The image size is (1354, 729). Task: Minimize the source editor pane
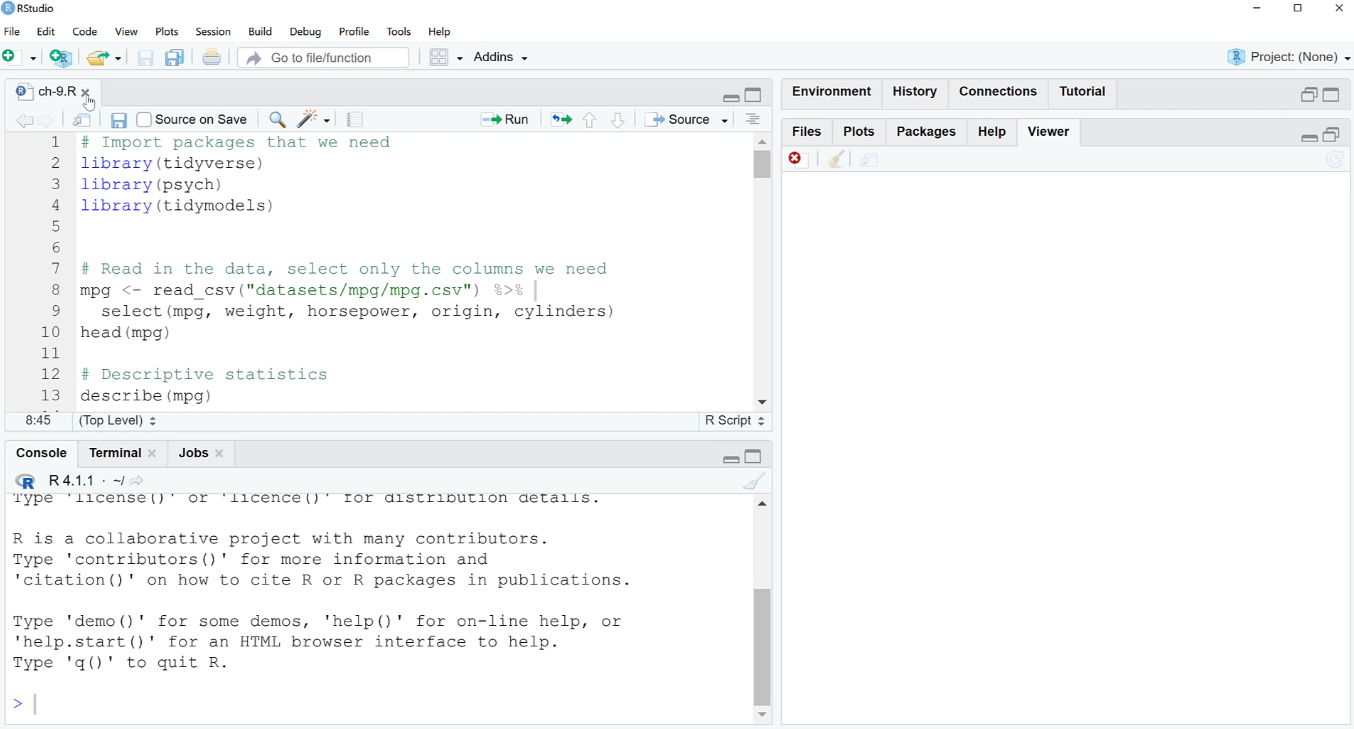[x=731, y=98]
